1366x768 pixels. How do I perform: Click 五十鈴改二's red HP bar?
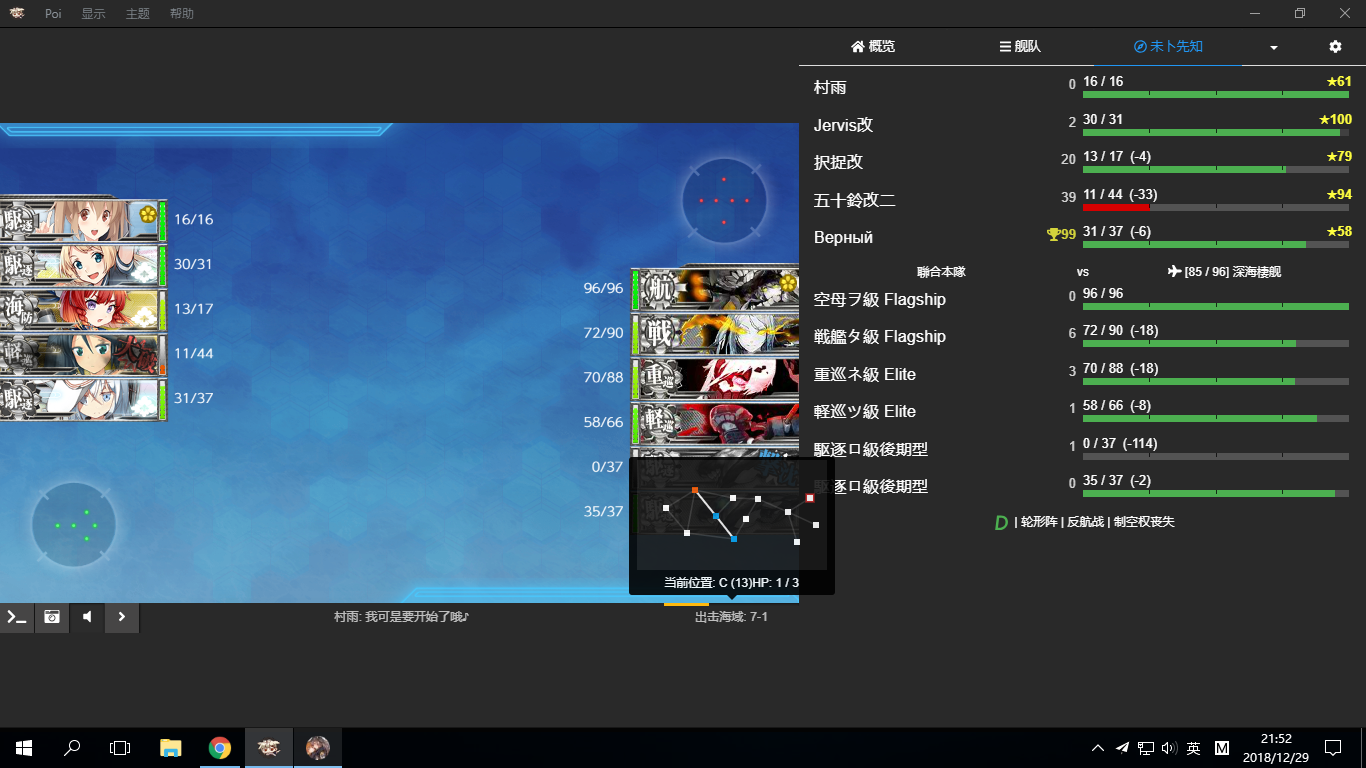[1115, 207]
